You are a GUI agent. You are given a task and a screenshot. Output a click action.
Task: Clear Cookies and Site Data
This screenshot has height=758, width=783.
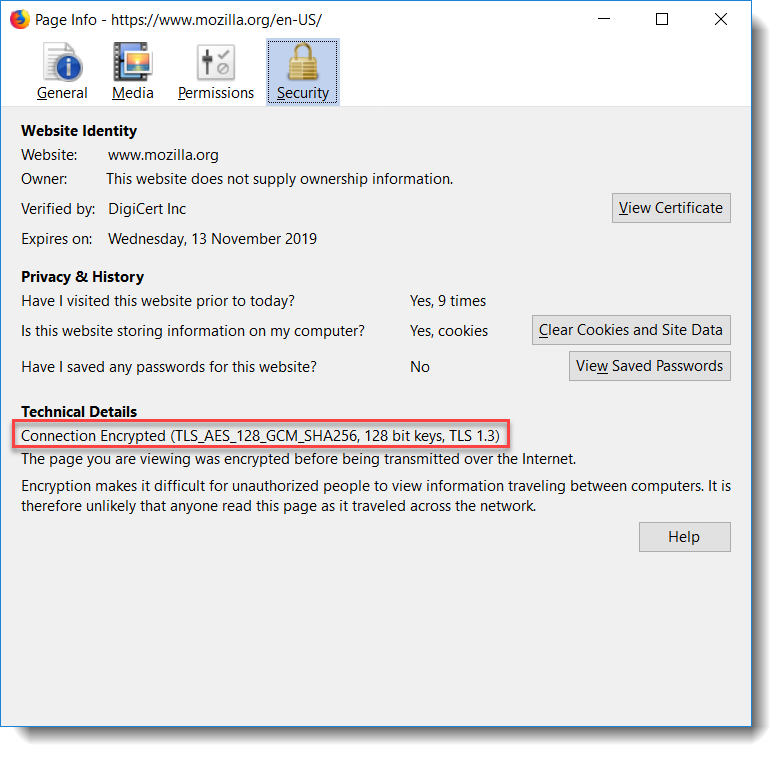coord(630,330)
